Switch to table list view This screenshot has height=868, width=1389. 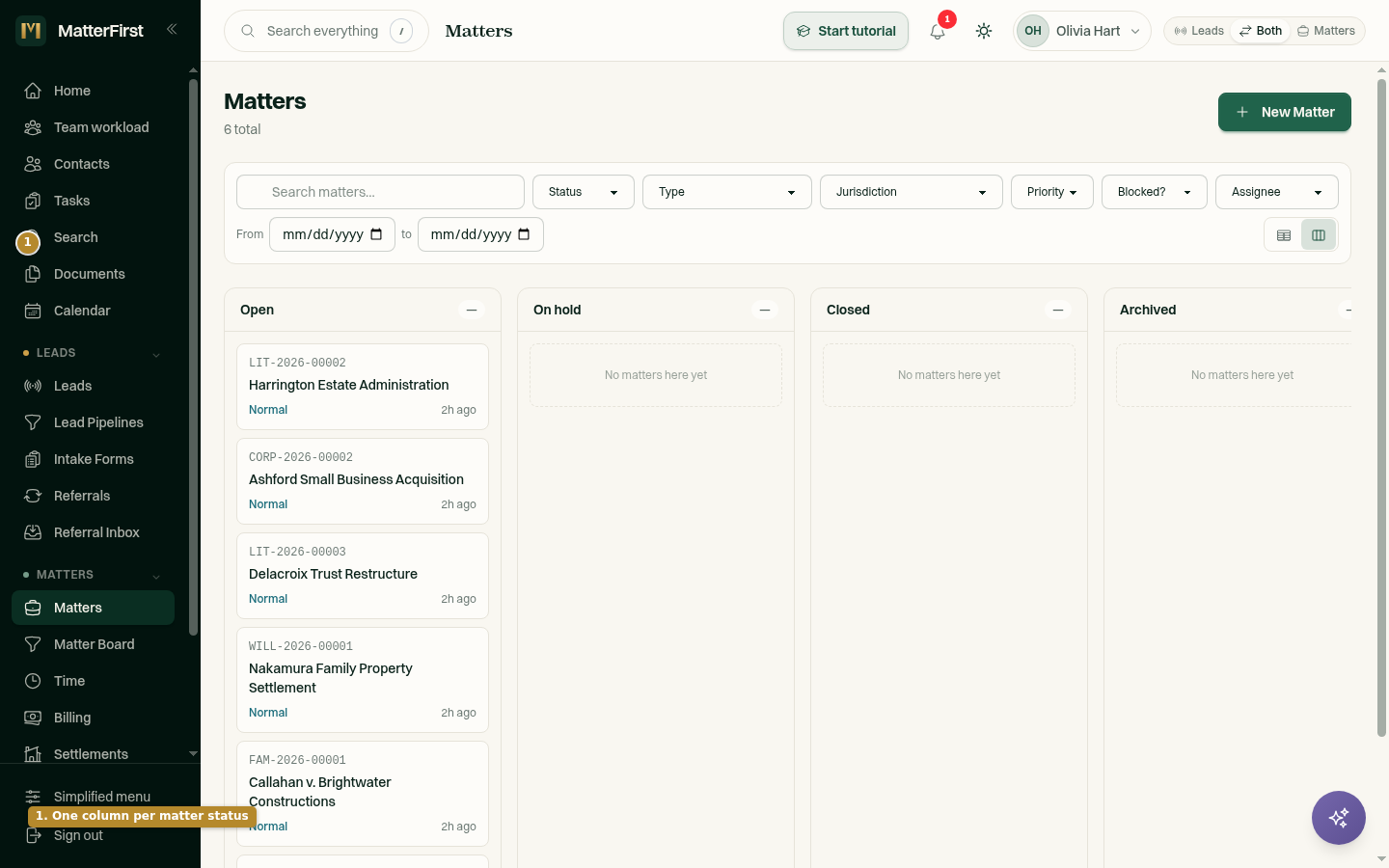point(1284,235)
